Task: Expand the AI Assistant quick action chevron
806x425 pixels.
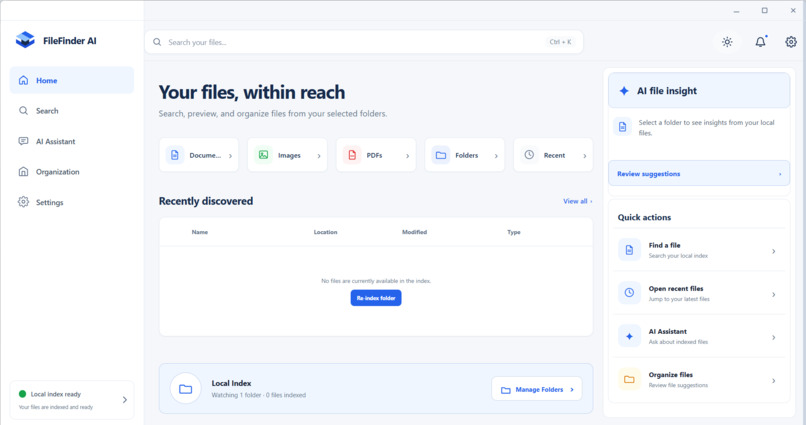Action: point(774,338)
